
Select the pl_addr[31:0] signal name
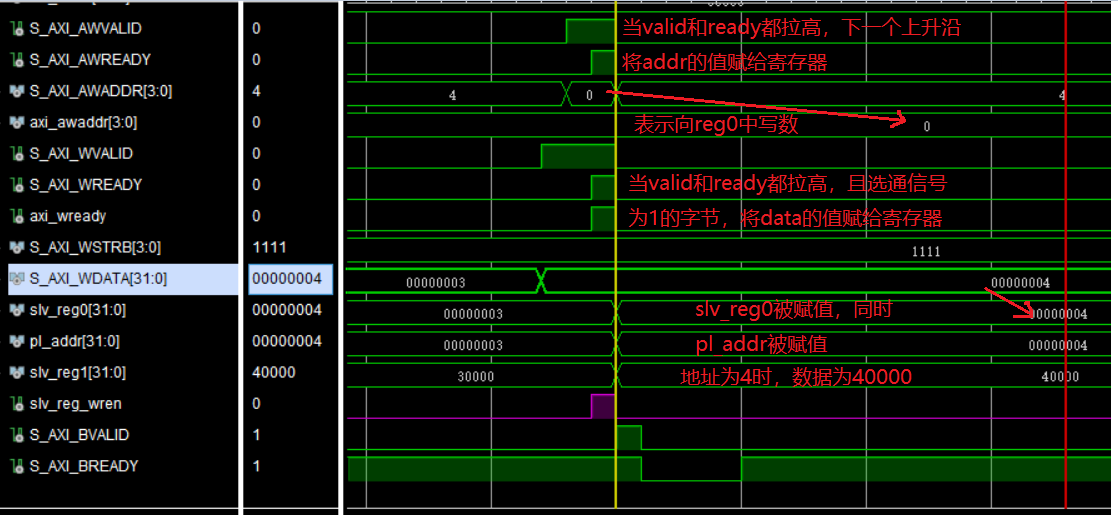[74, 342]
